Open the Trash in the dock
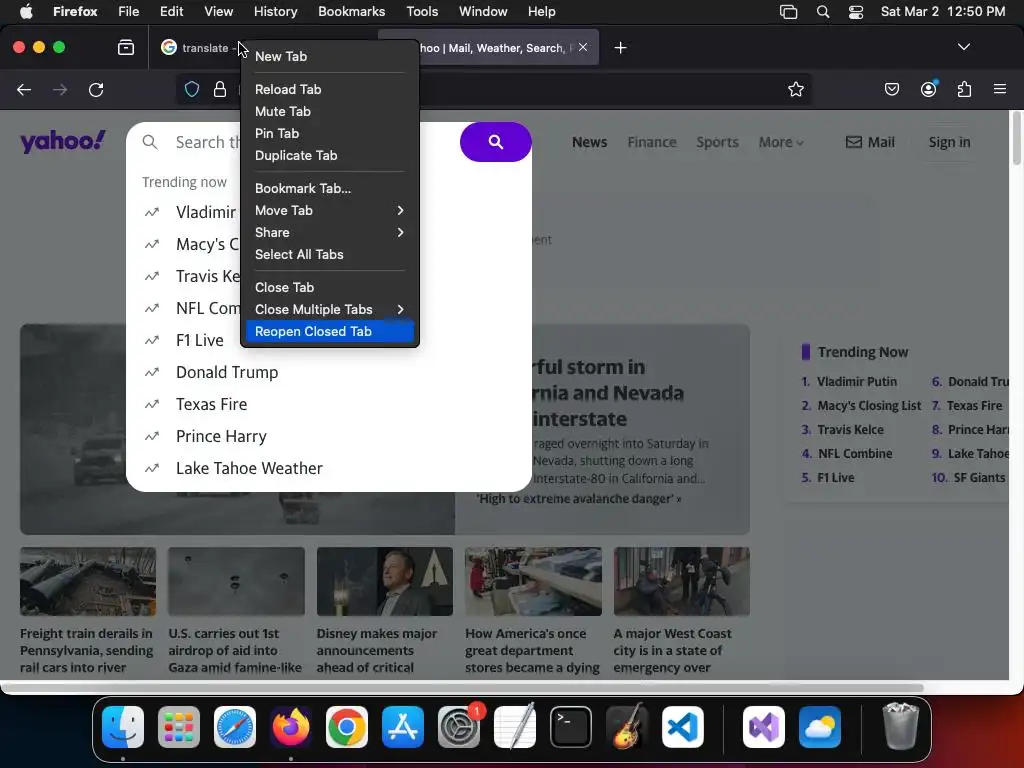 pyautogui.click(x=900, y=727)
